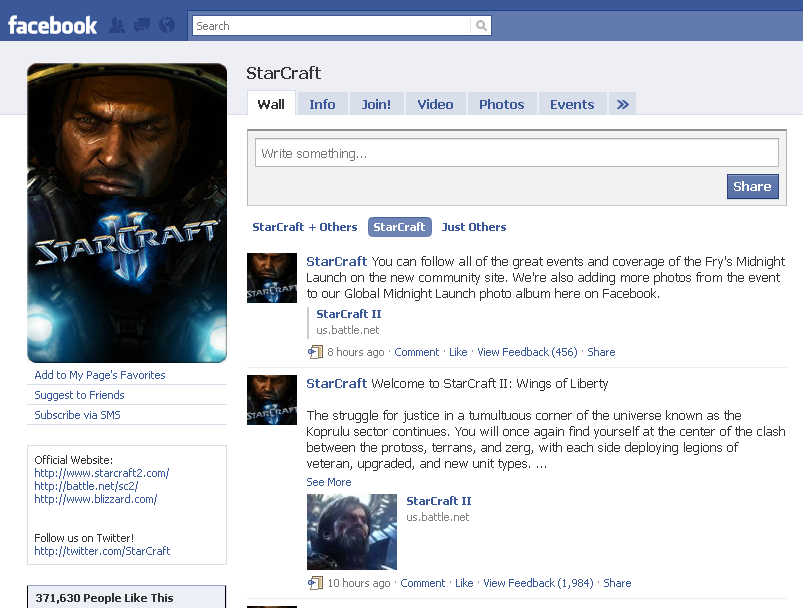Open StarCraft II link in the 8-hour post
Screen dimensions: 803x608
tap(349, 314)
